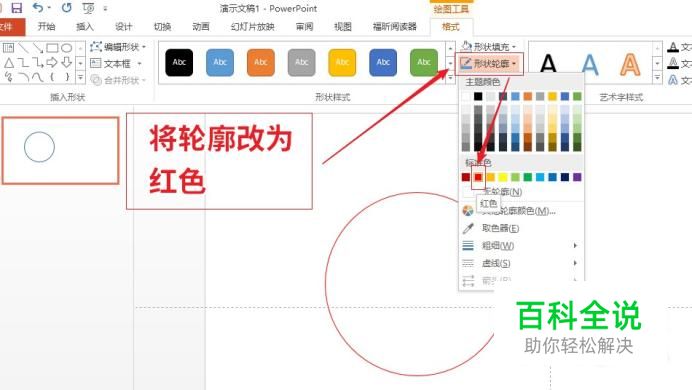Viewport: 692px width, 390px height.
Task: Pick yellow in standard colors row
Action: (x=503, y=177)
